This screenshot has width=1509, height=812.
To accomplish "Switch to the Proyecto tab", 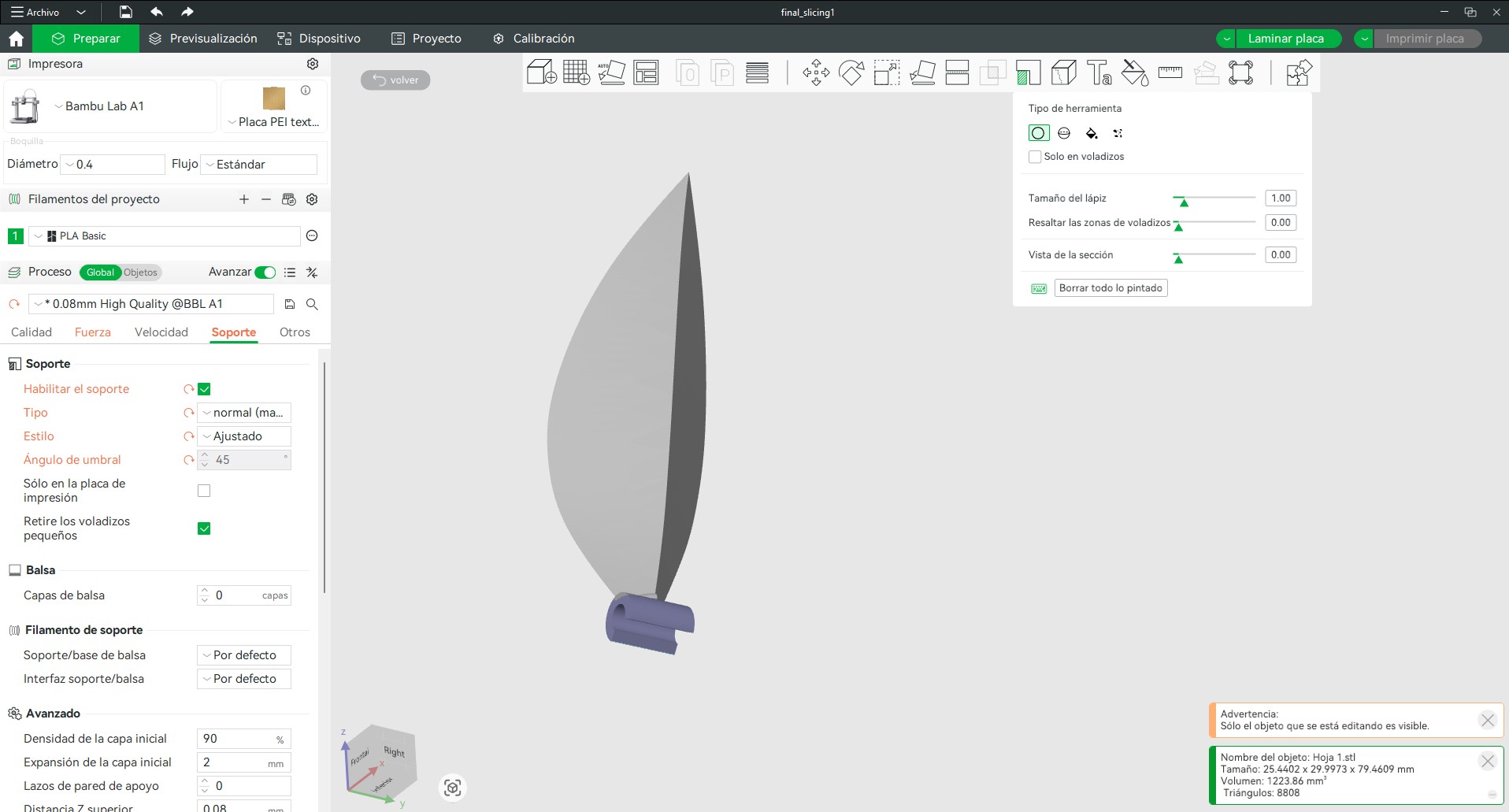I will 426,39.
